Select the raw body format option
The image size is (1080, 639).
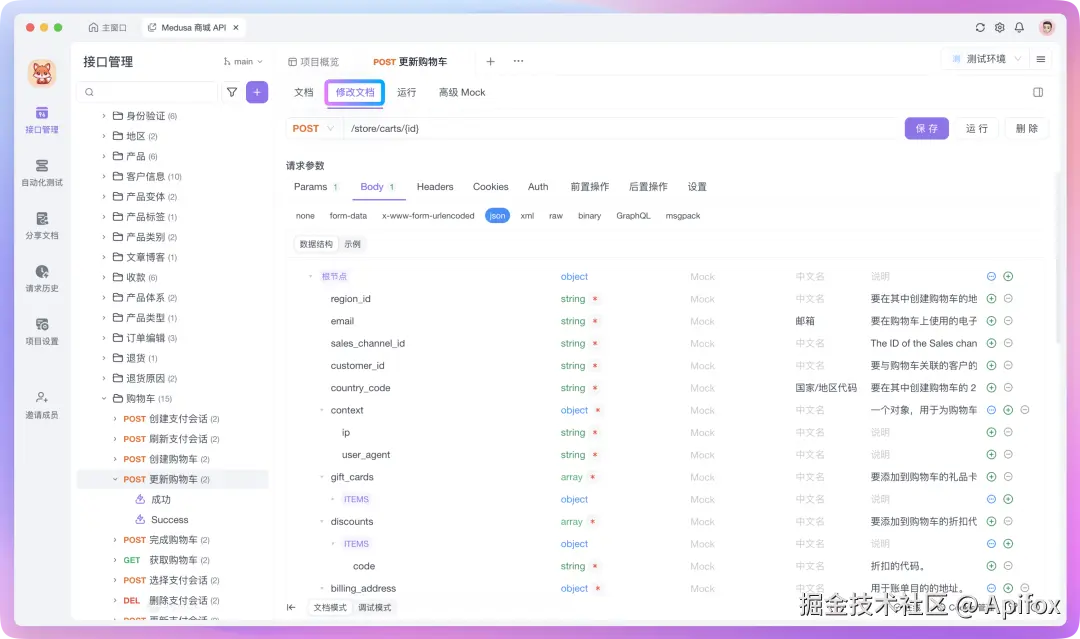pyautogui.click(x=556, y=215)
